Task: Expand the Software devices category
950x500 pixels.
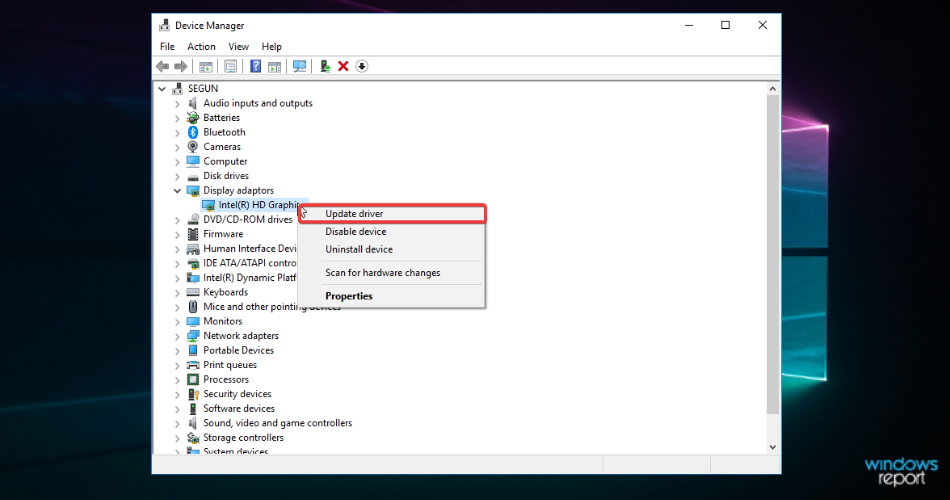Action: click(x=177, y=409)
